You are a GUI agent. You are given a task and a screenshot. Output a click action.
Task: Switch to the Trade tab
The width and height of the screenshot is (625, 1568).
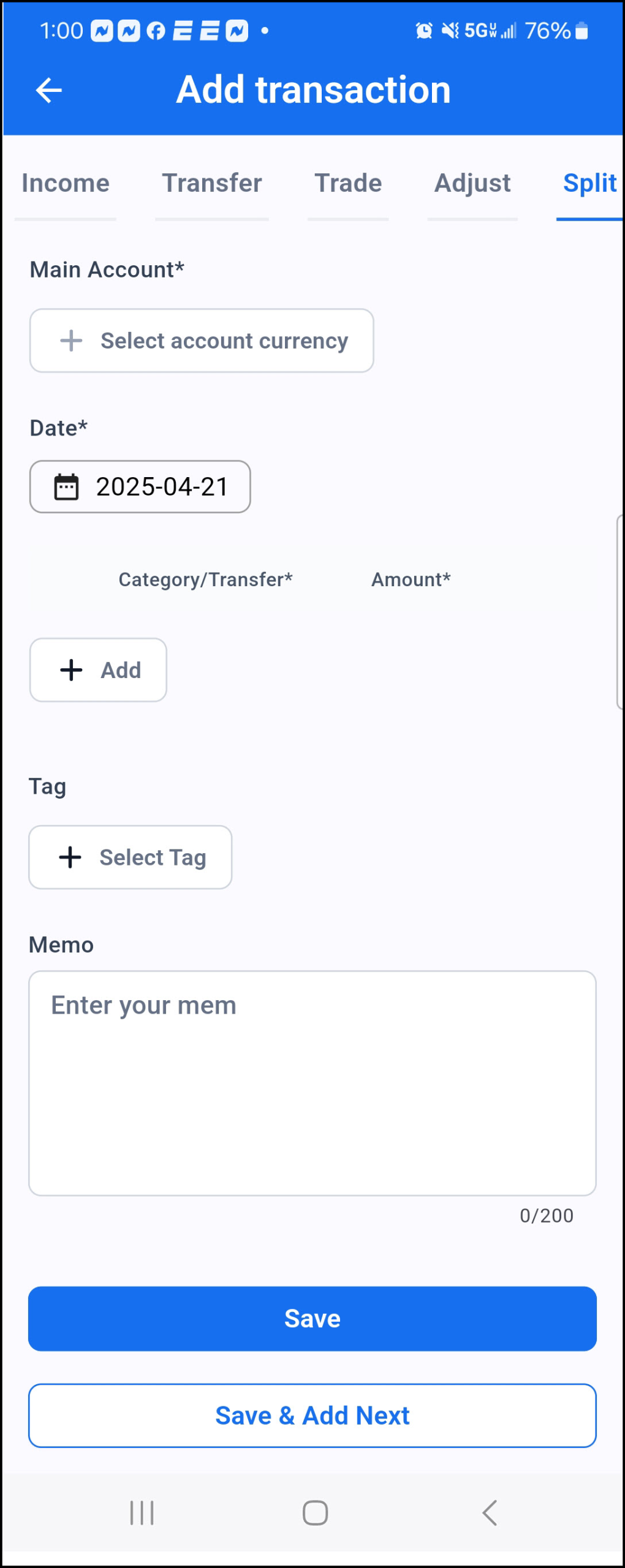pyautogui.click(x=348, y=183)
